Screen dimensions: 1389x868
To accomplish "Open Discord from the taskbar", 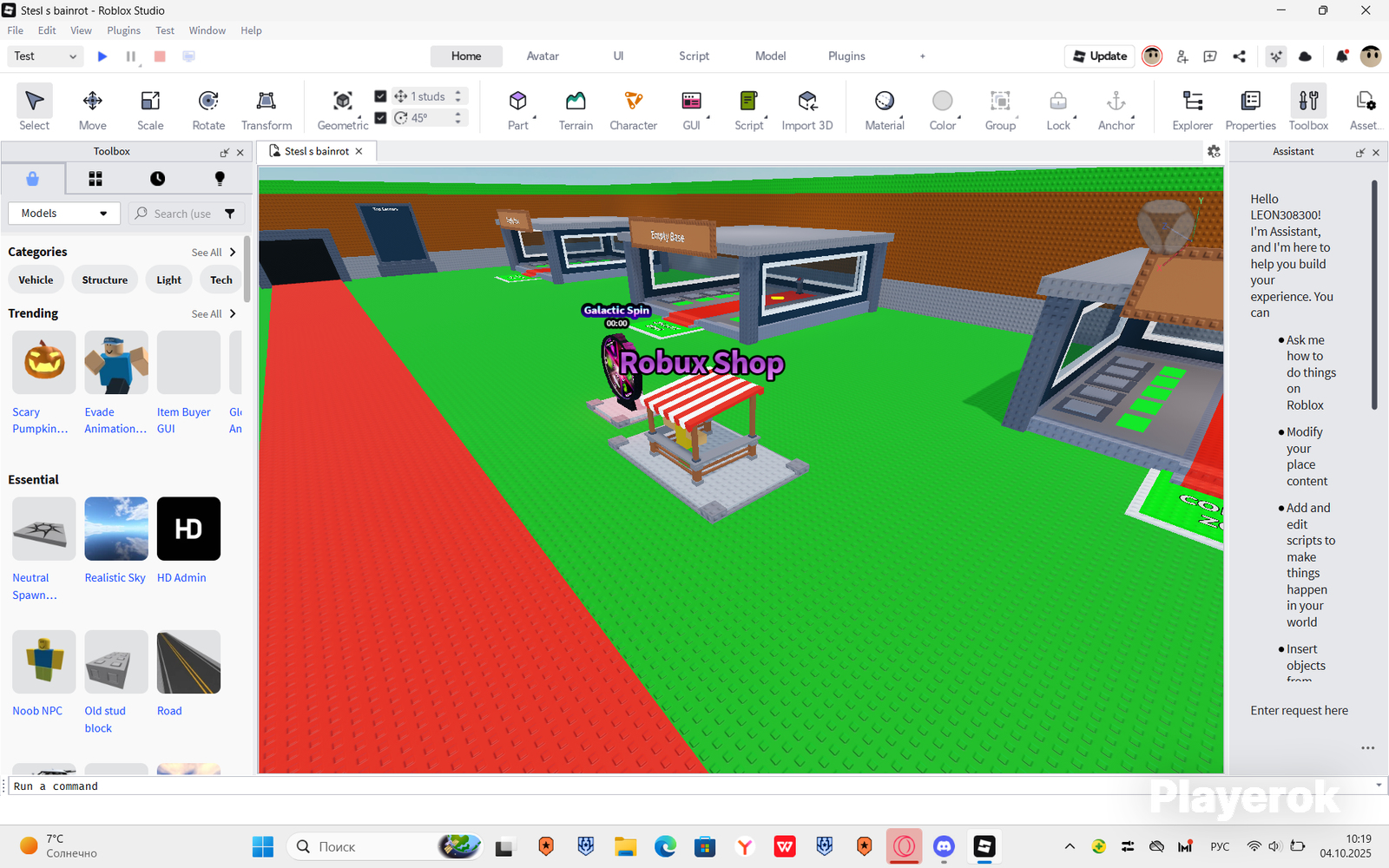I will point(944,846).
